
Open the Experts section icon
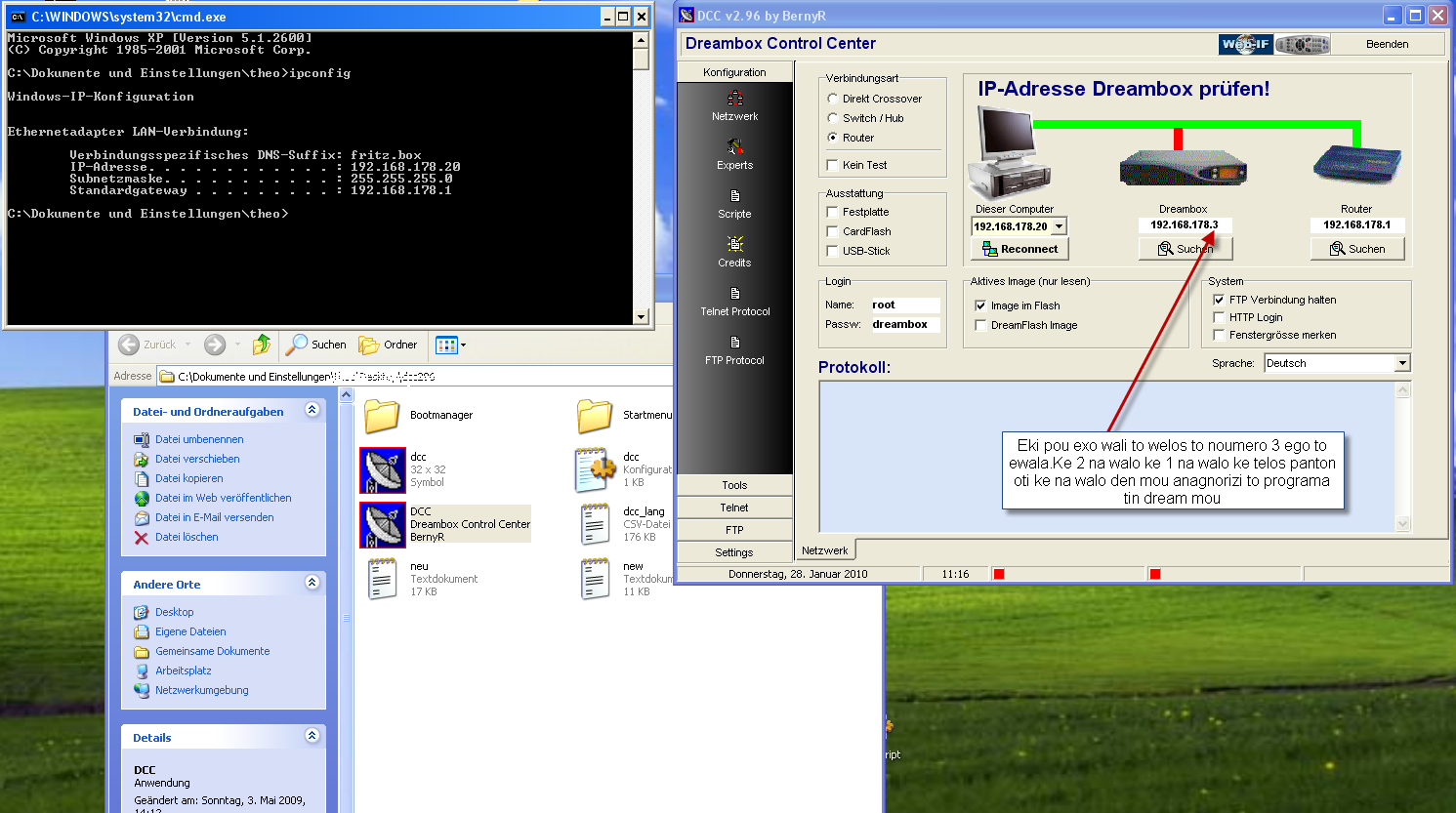pyautogui.click(x=734, y=147)
